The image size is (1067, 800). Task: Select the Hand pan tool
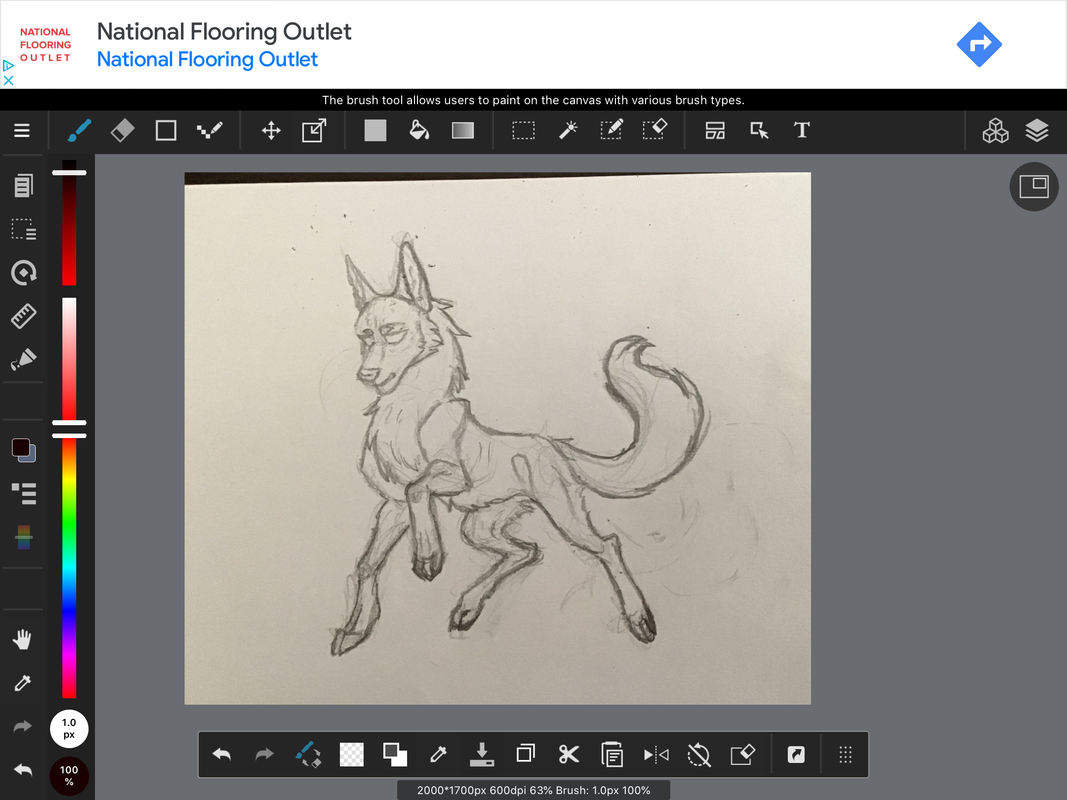[x=22, y=639]
